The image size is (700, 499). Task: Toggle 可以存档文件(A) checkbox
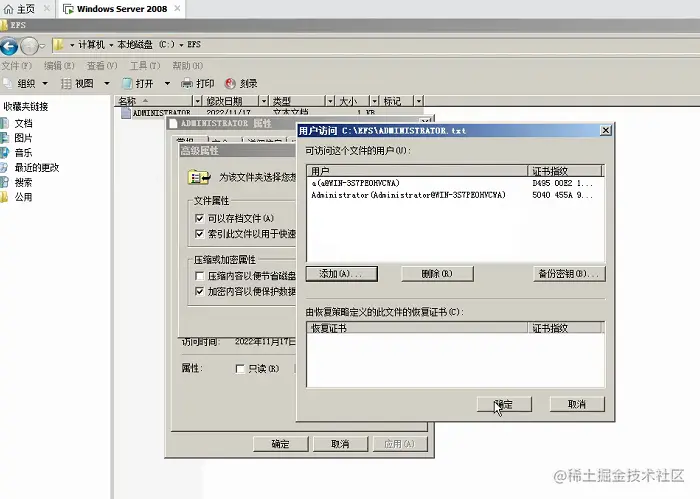[x=200, y=218]
